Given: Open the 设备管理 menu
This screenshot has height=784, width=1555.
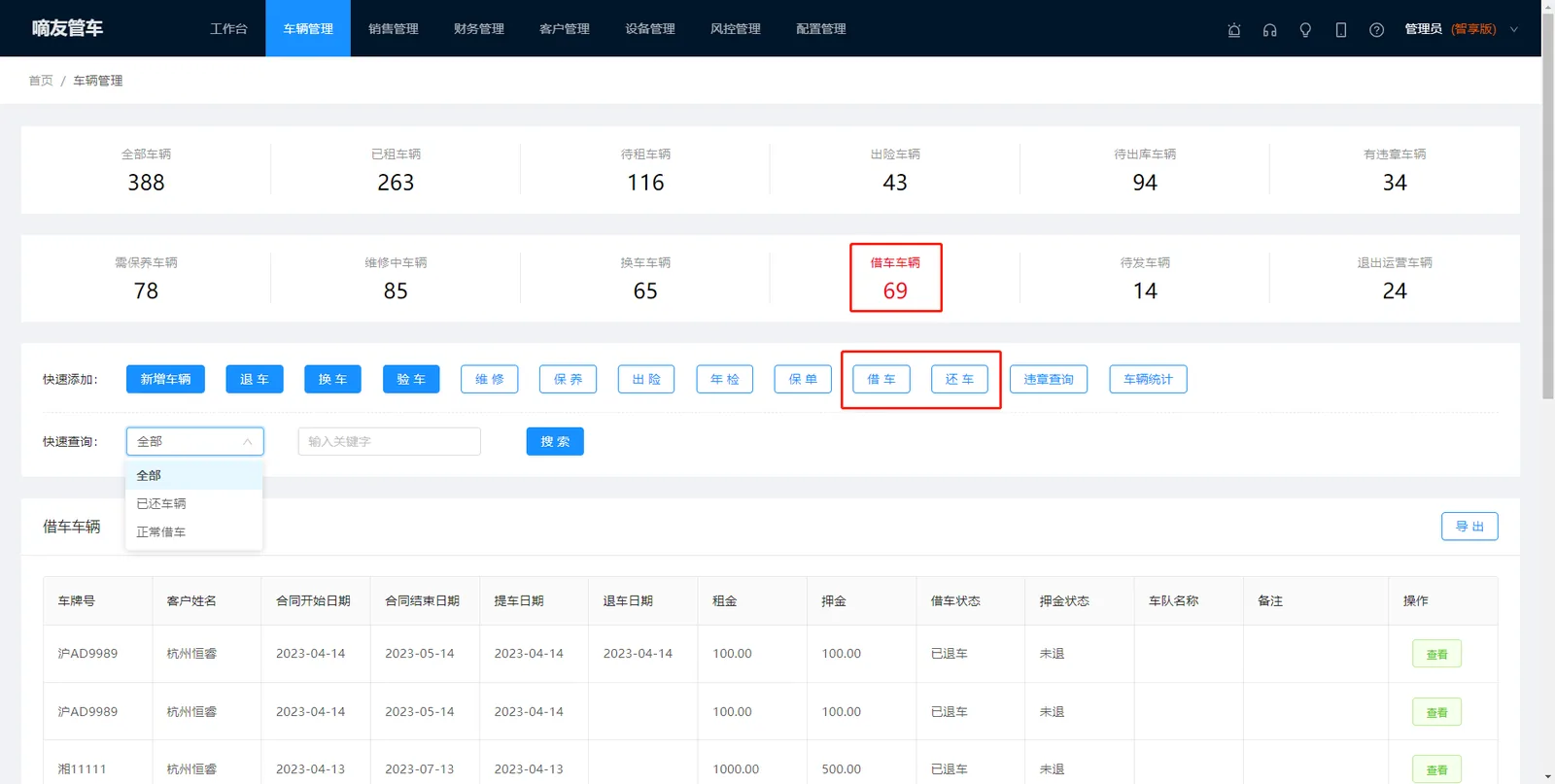Looking at the screenshot, I should click(x=650, y=29).
